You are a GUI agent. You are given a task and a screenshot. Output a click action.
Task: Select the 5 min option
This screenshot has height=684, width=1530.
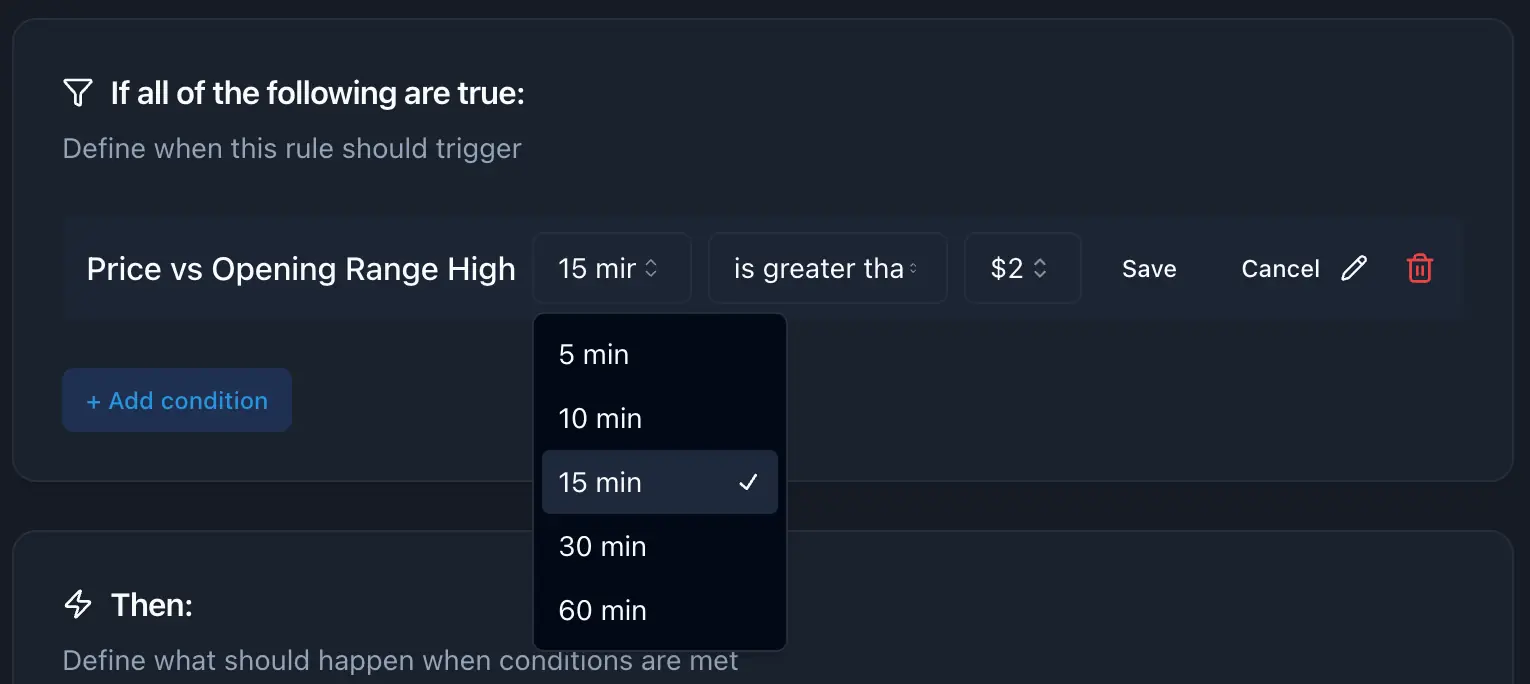coord(594,354)
